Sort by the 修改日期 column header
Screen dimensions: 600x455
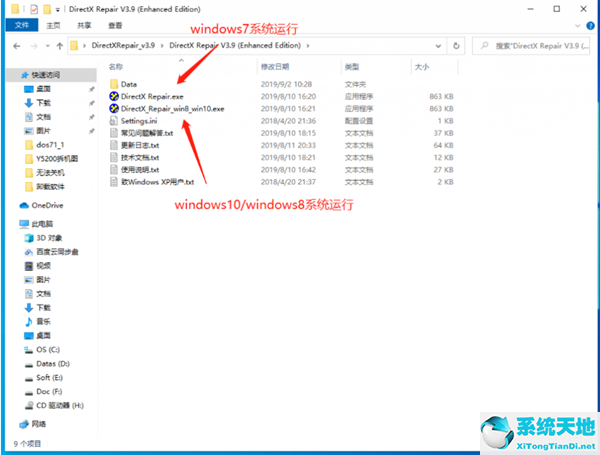275,67
